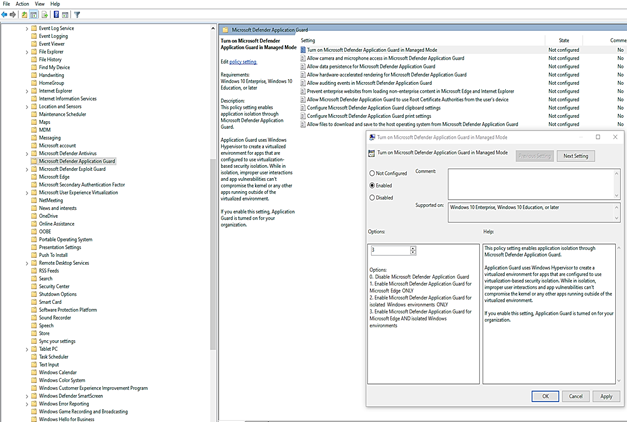Click the Up one level toolbar icon

click(24, 15)
